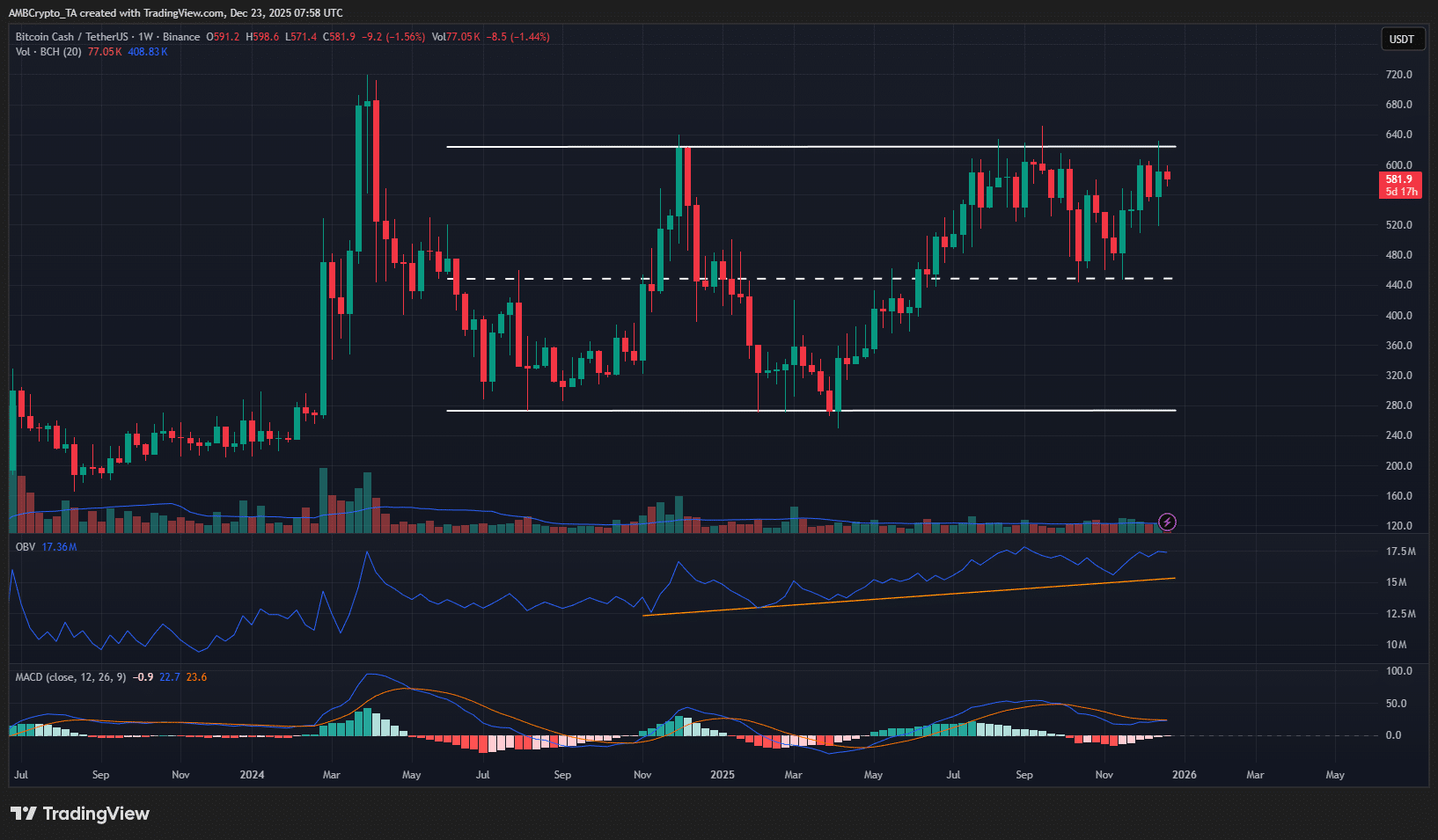Click the 5d 17h candle countdown timer
The height and width of the screenshot is (840, 1438).
pos(1402,191)
